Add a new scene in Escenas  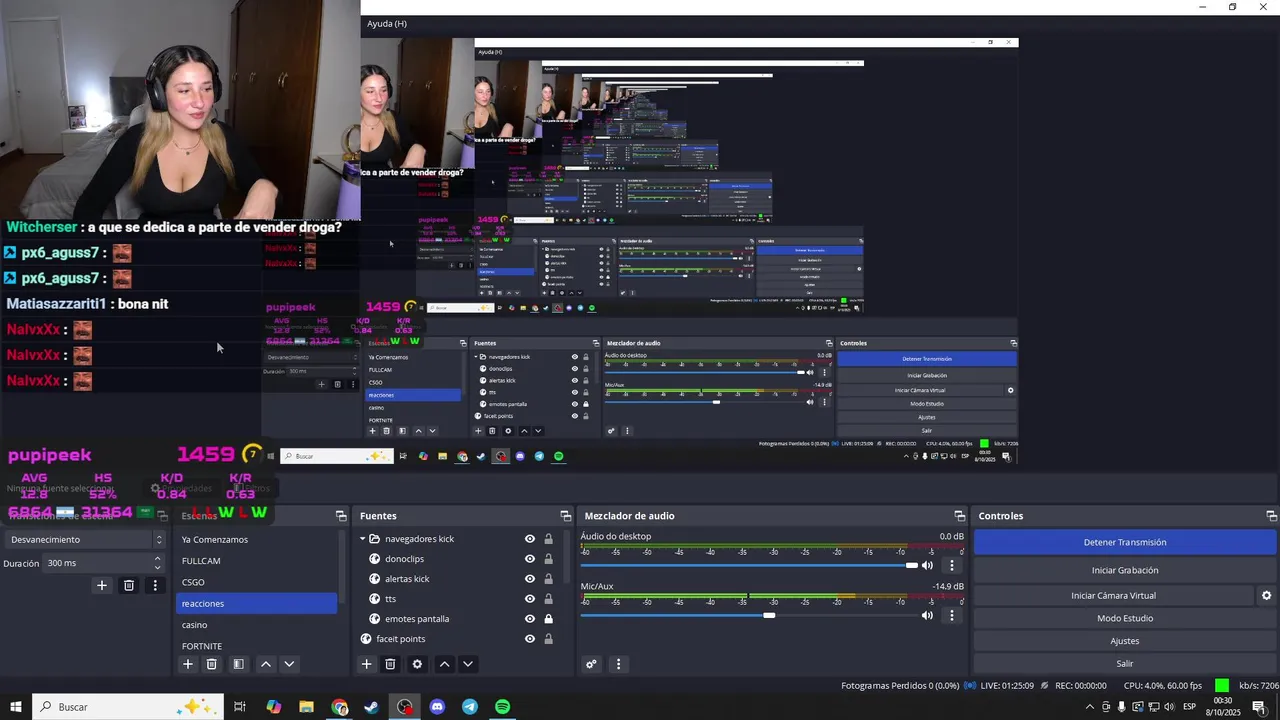coord(187,664)
